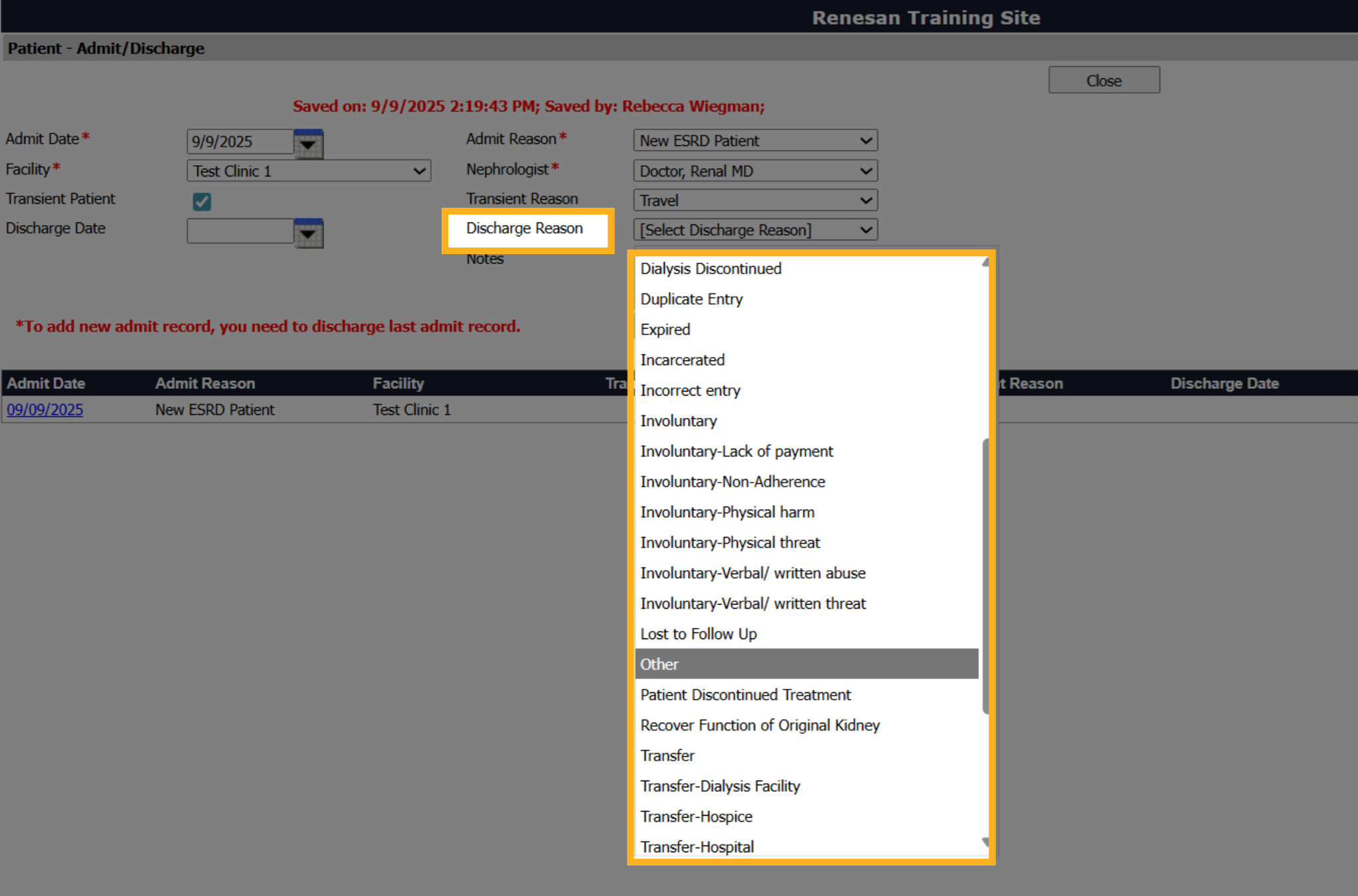Choose plain Involuntary discharge reason

pos(807,421)
